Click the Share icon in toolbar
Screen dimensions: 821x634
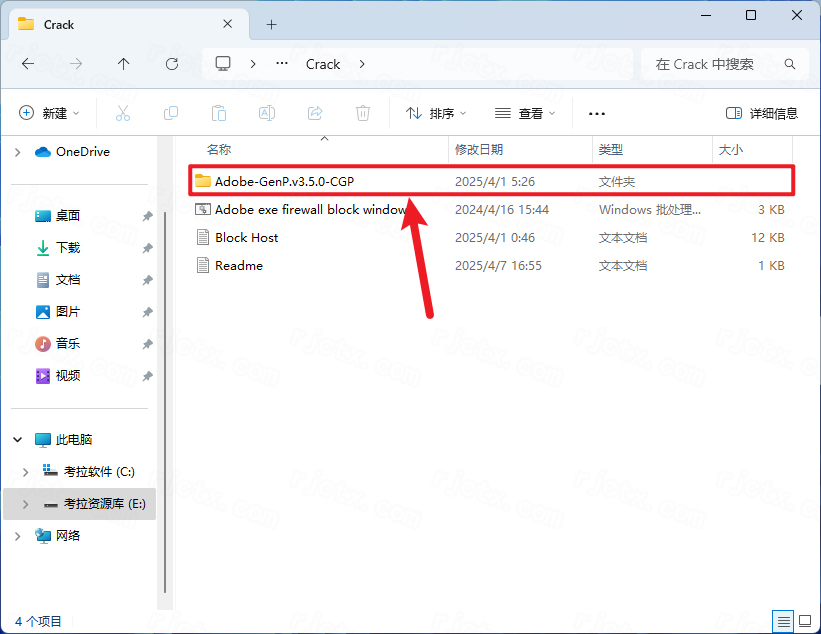pos(315,113)
